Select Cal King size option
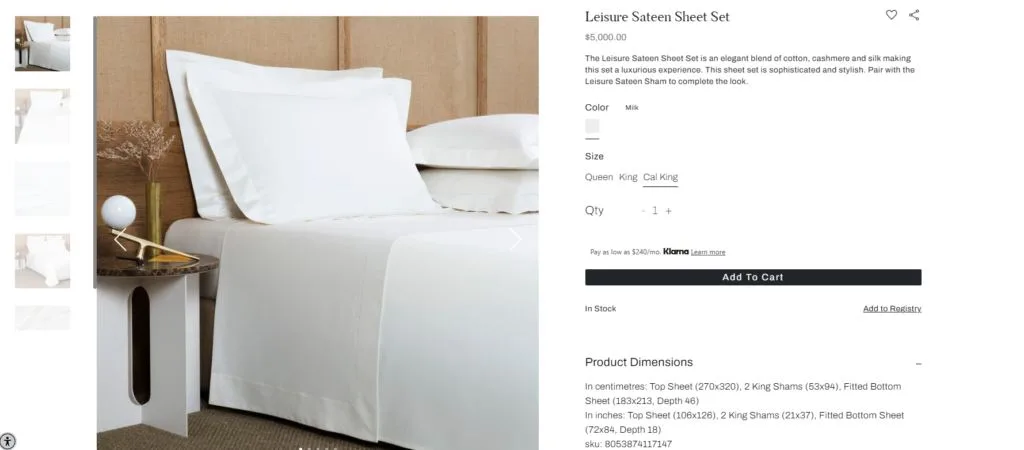Image resolution: width=1024 pixels, height=450 pixels. tap(660, 177)
